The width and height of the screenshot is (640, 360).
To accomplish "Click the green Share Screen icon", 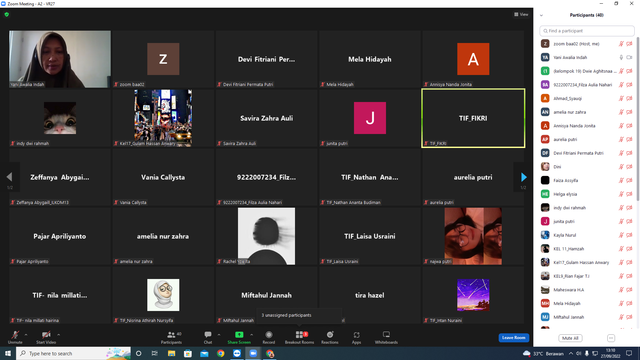I will [x=239, y=335].
